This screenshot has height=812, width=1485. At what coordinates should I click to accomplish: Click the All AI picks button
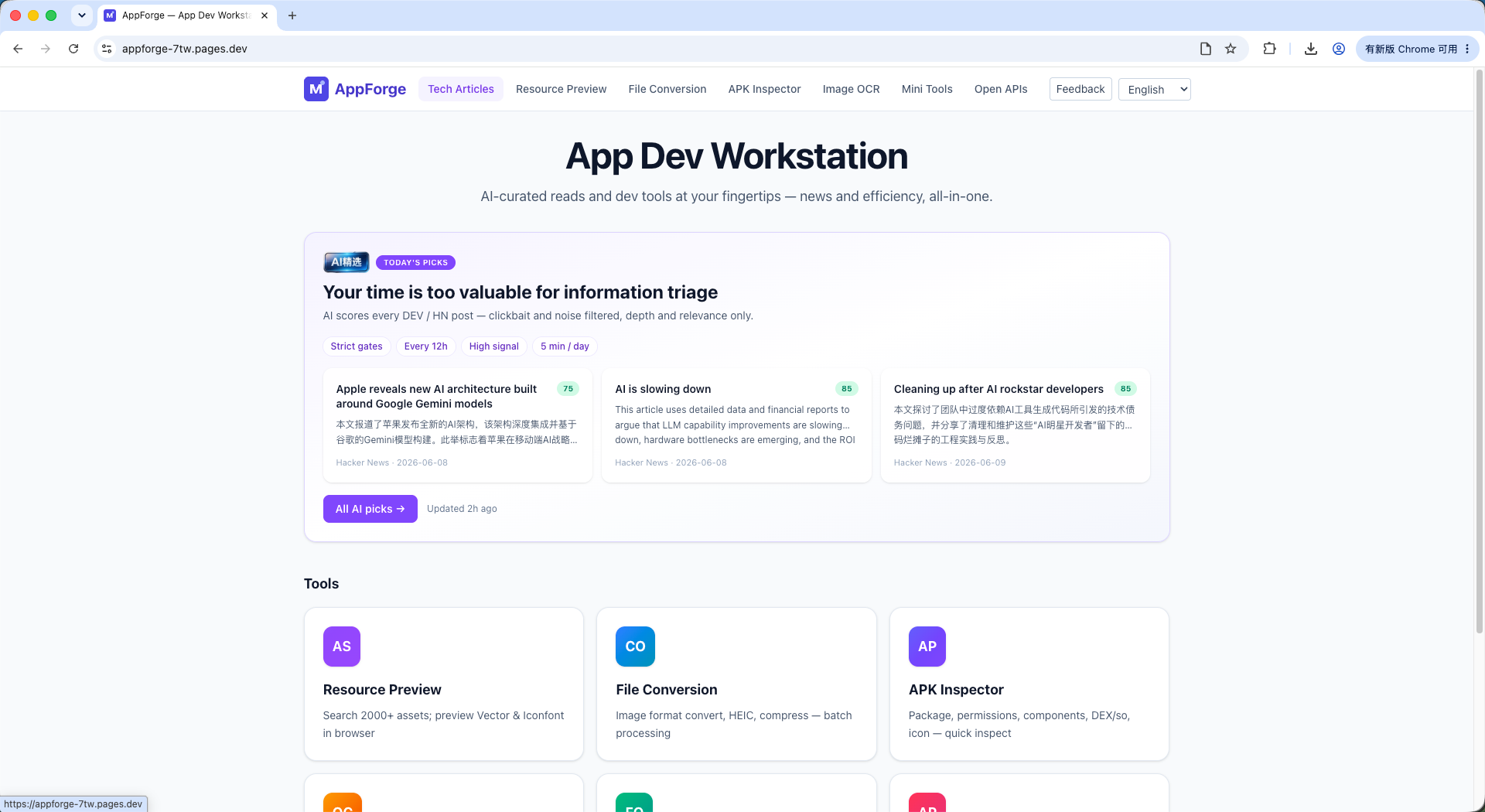[x=370, y=509]
